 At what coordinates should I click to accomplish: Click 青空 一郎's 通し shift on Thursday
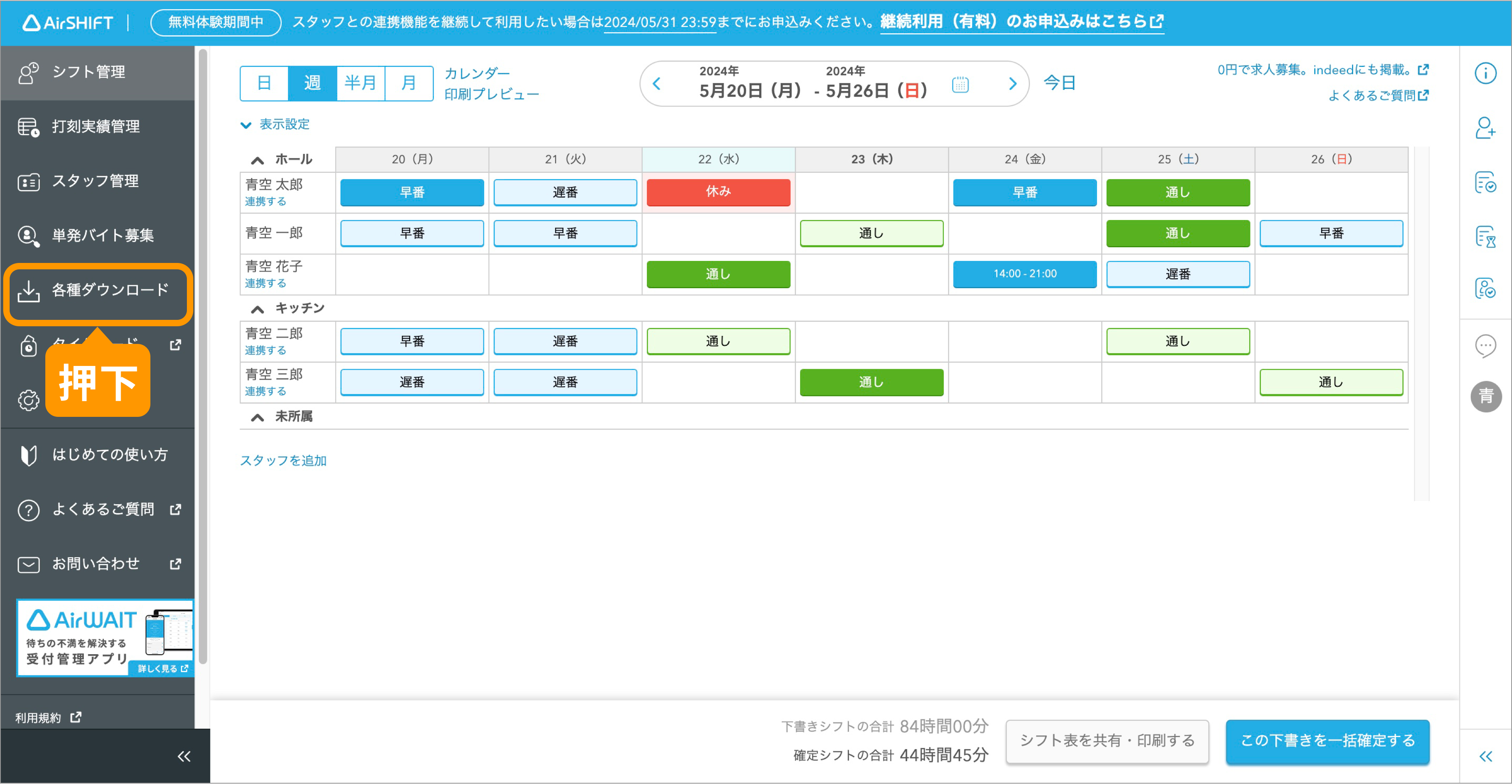[x=872, y=233]
